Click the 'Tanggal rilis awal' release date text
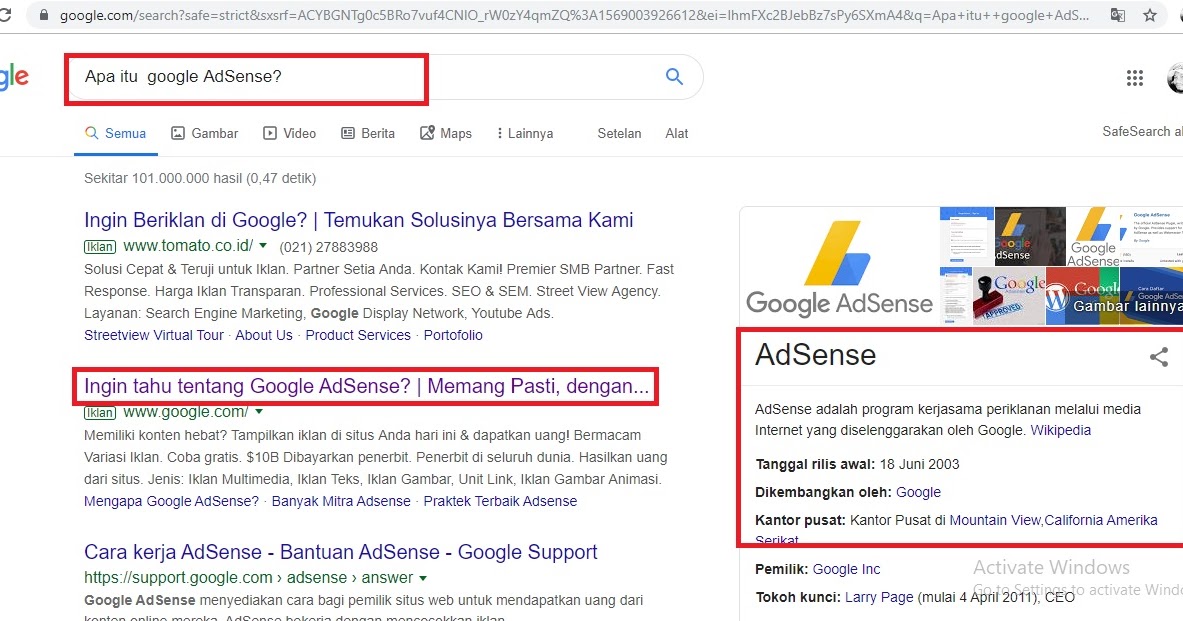Viewport: 1183px width, 621px height. tap(857, 464)
